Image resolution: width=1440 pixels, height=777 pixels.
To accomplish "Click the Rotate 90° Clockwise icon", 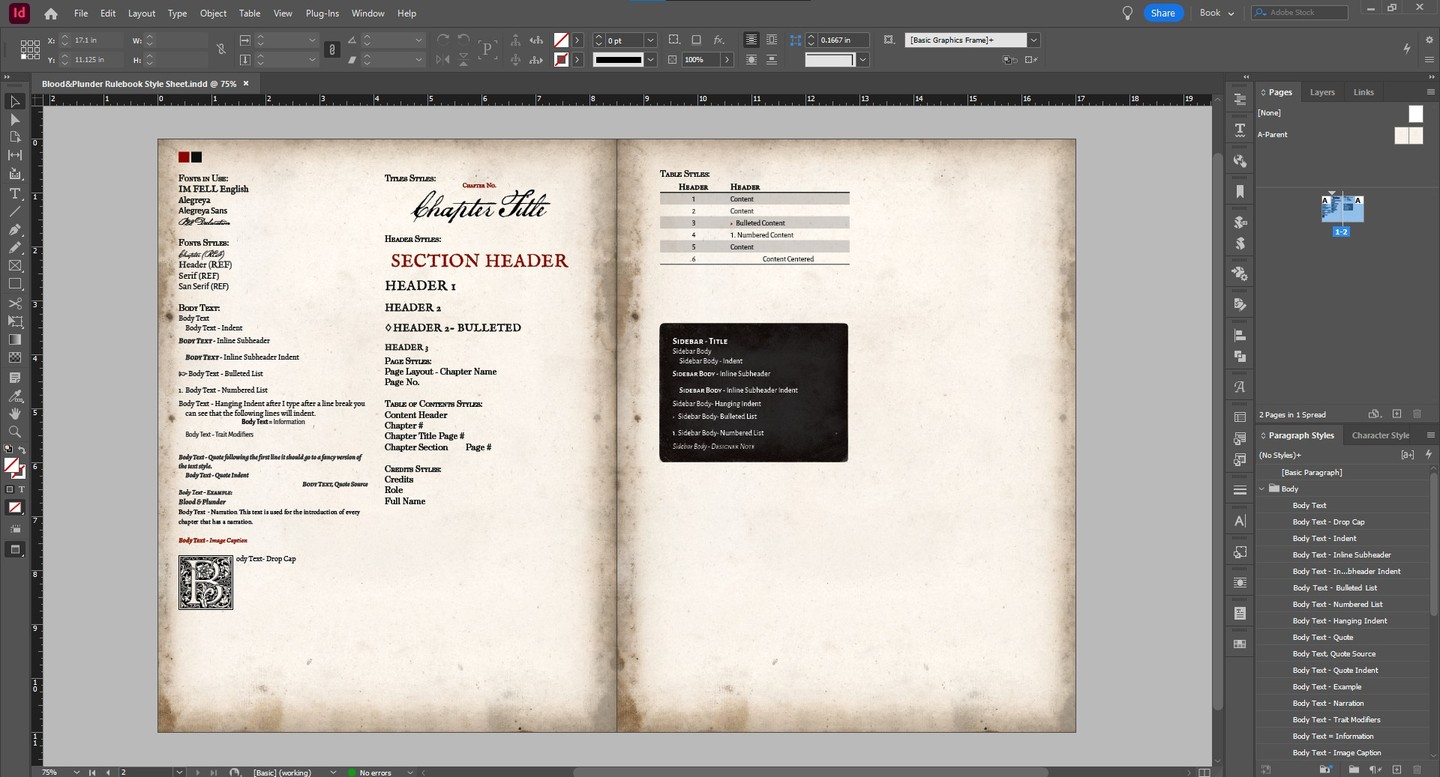I will [443, 40].
